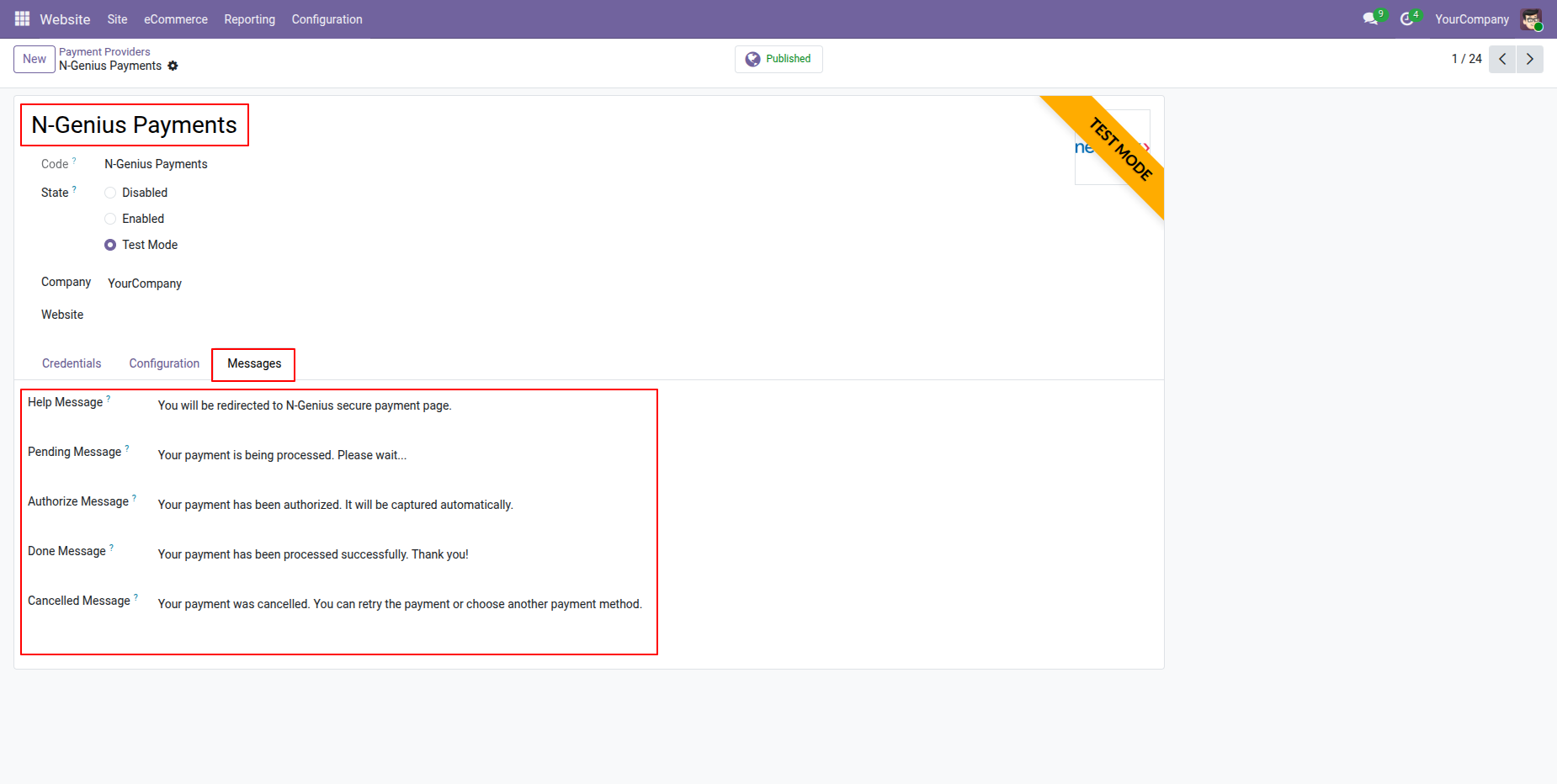The width and height of the screenshot is (1557, 784).
Task: Go to the next record arrow
Action: tap(1530, 59)
